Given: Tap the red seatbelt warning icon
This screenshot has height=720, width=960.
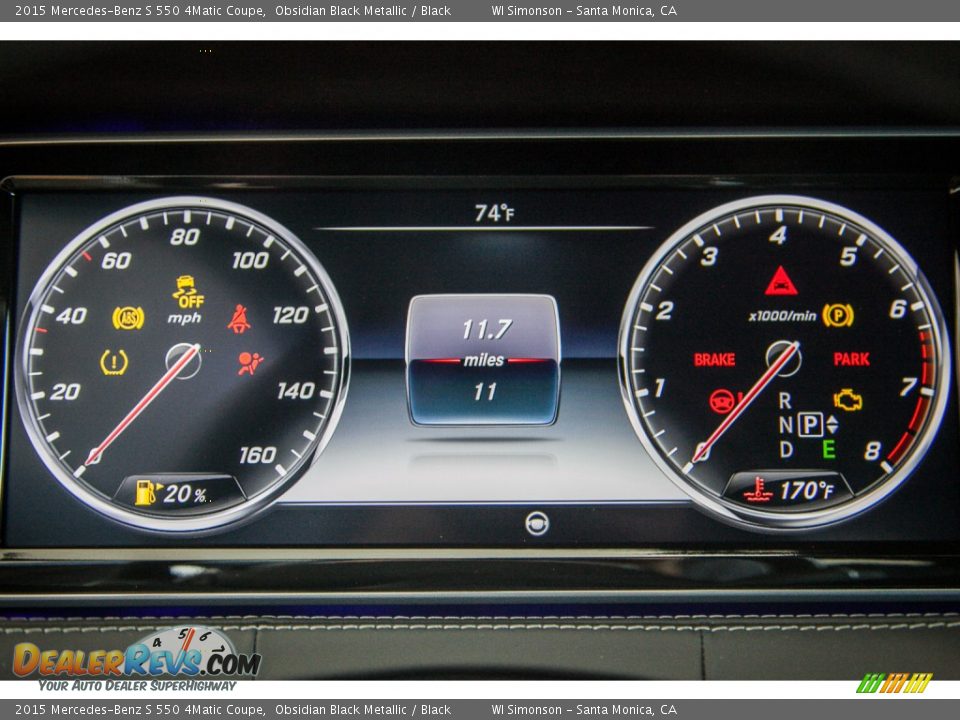Looking at the screenshot, I should pyautogui.click(x=239, y=319).
